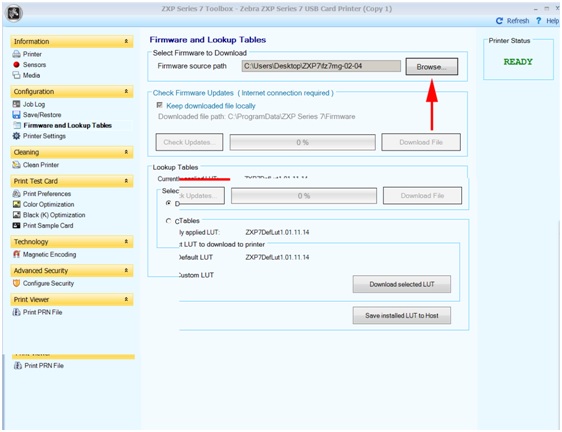Click the lower 0% progress bar in Lookup Tables
The height and width of the screenshot is (432, 562).
coord(304,196)
